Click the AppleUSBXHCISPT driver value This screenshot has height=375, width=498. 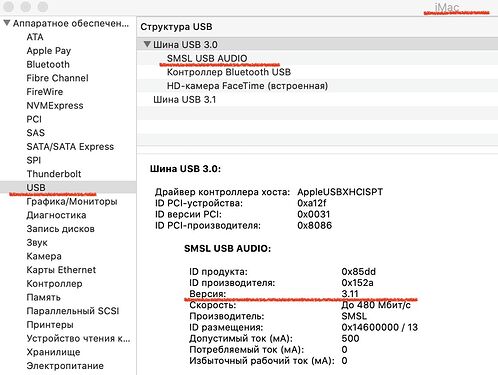coord(340,192)
